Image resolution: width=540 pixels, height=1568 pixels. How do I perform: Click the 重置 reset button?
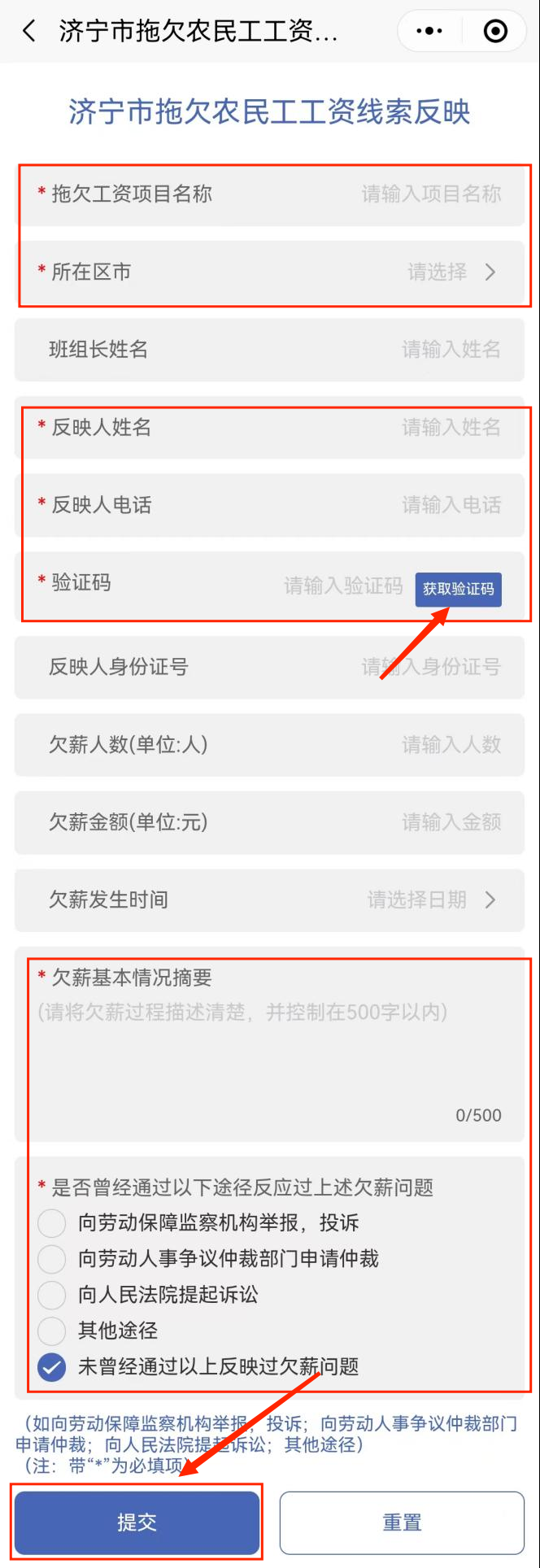click(402, 1522)
